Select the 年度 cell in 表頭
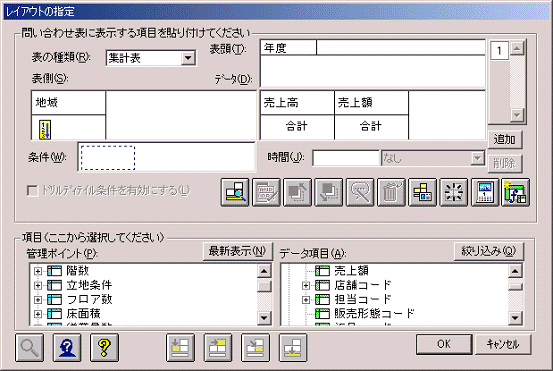Viewport: 553px width, 371px height. [288, 48]
